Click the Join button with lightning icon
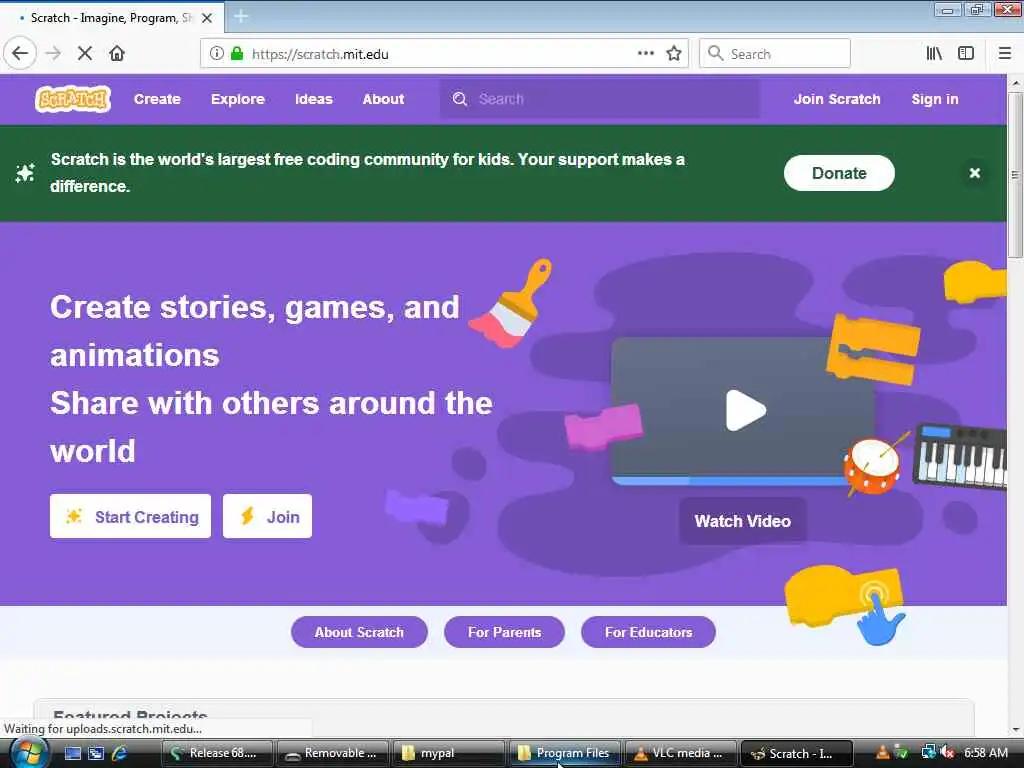The image size is (1024, 768). point(267,517)
